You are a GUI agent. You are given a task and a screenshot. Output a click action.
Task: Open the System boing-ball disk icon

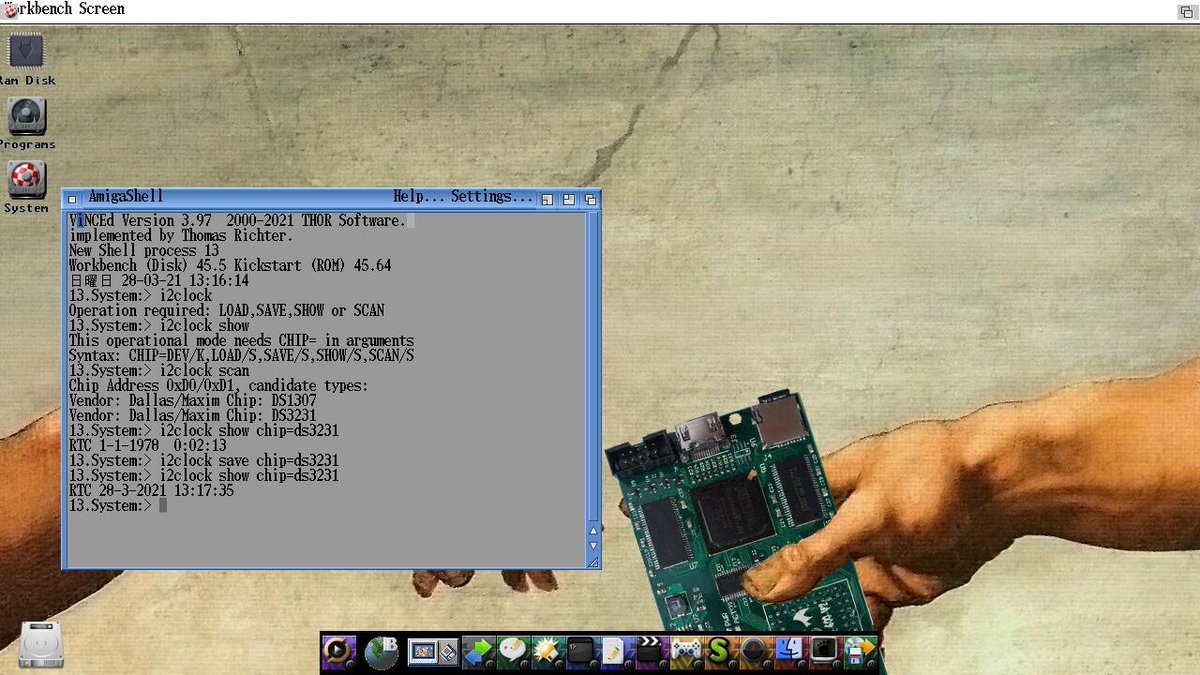27,180
